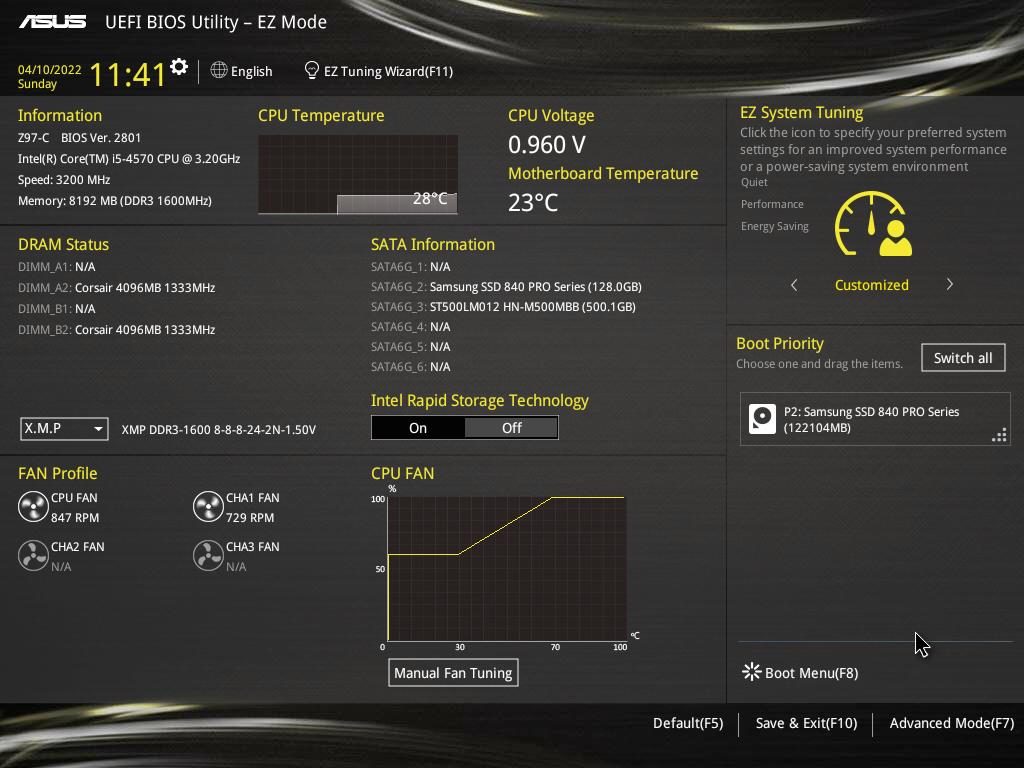Click the DIMM_B1 N/A entry
The height and width of the screenshot is (768, 1024).
click(x=57, y=308)
